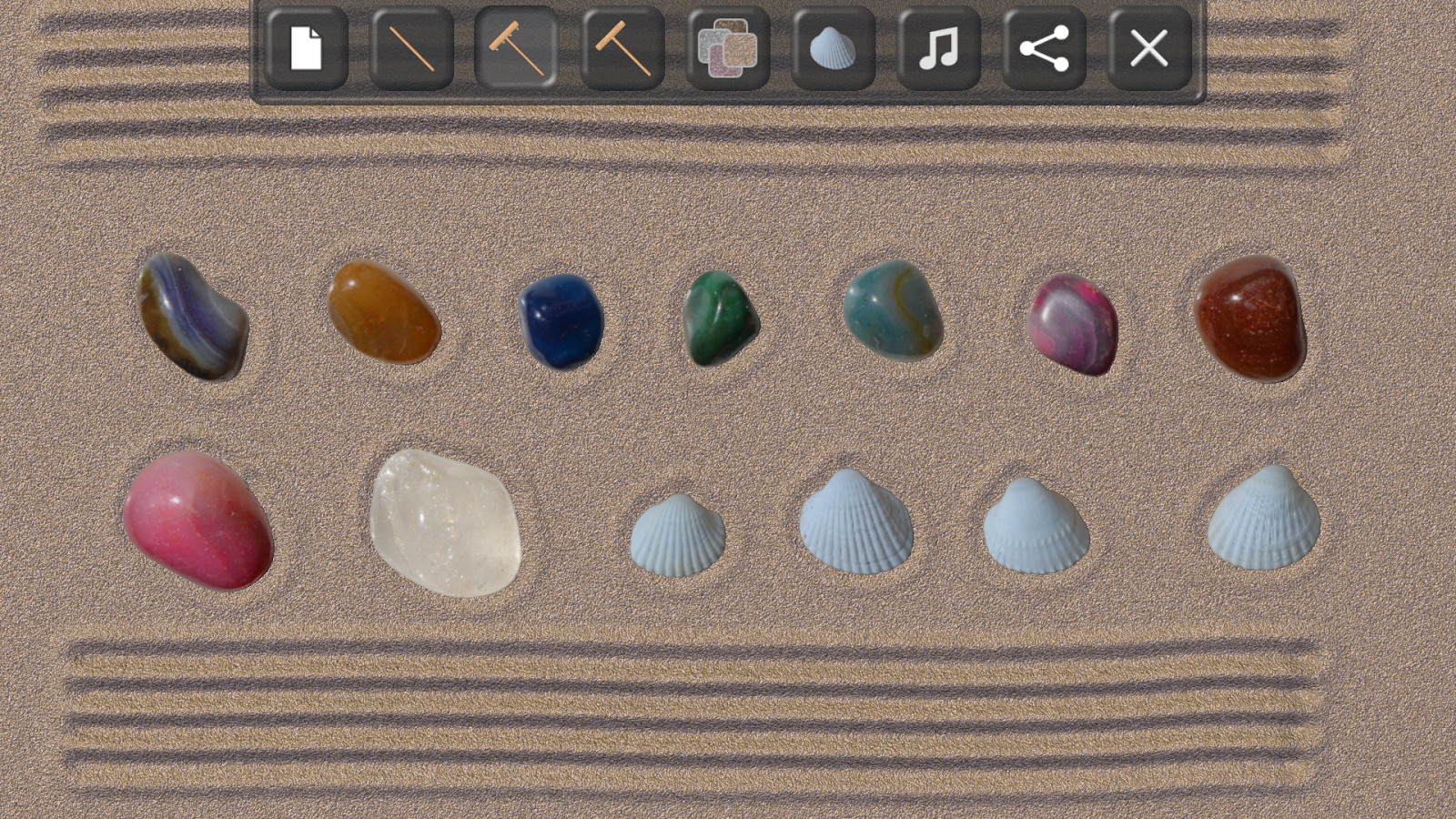Select the reddish brown stone
Viewport: 1456px width, 819px height.
click(x=1251, y=318)
